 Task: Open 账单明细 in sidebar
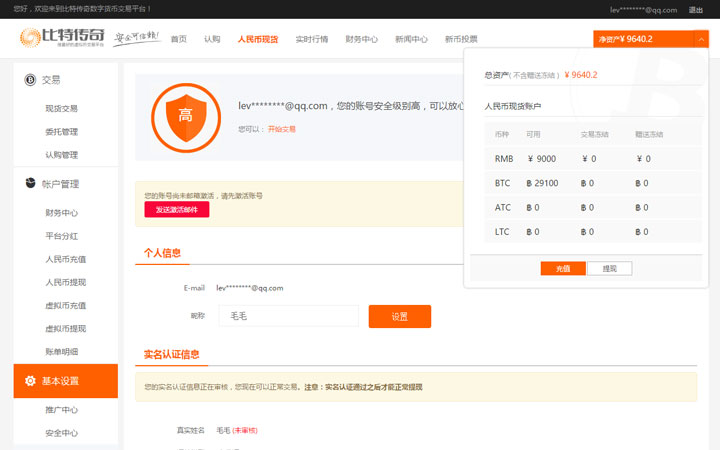coord(62,352)
